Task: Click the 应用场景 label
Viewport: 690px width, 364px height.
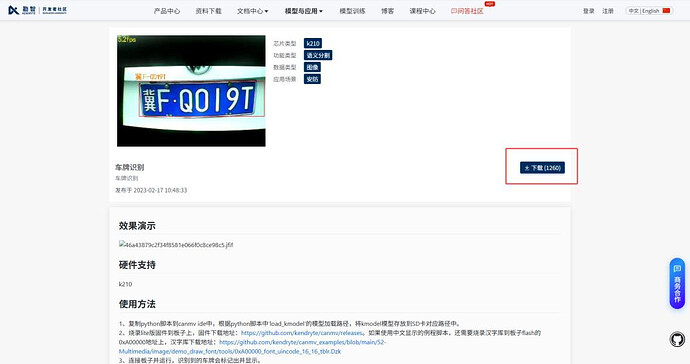Action: (x=285, y=79)
